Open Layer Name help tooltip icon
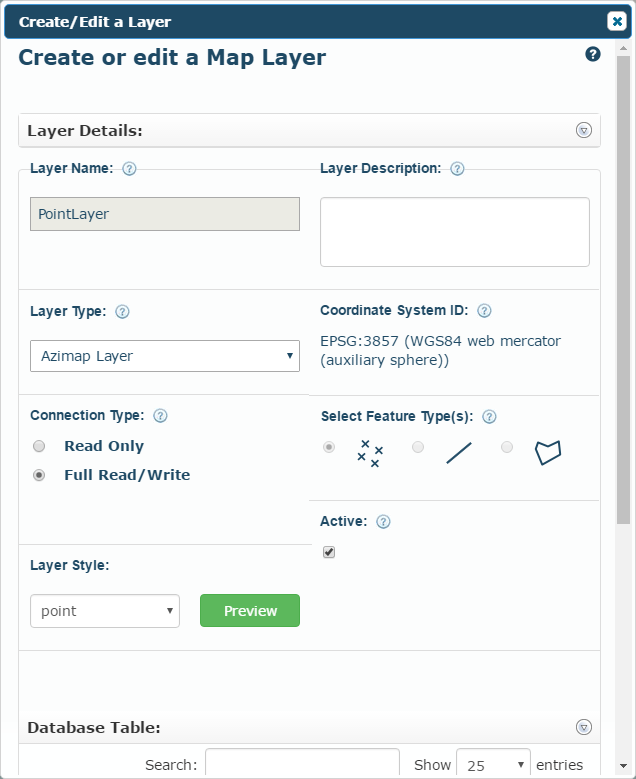The height and width of the screenshot is (779, 636). [129, 169]
